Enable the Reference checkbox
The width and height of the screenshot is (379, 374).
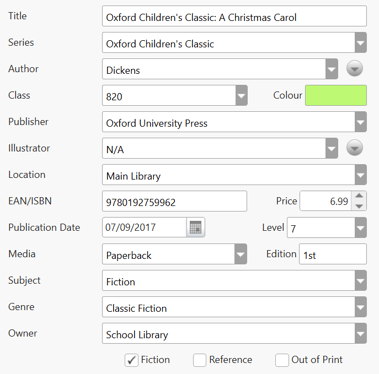click(200, 360)
